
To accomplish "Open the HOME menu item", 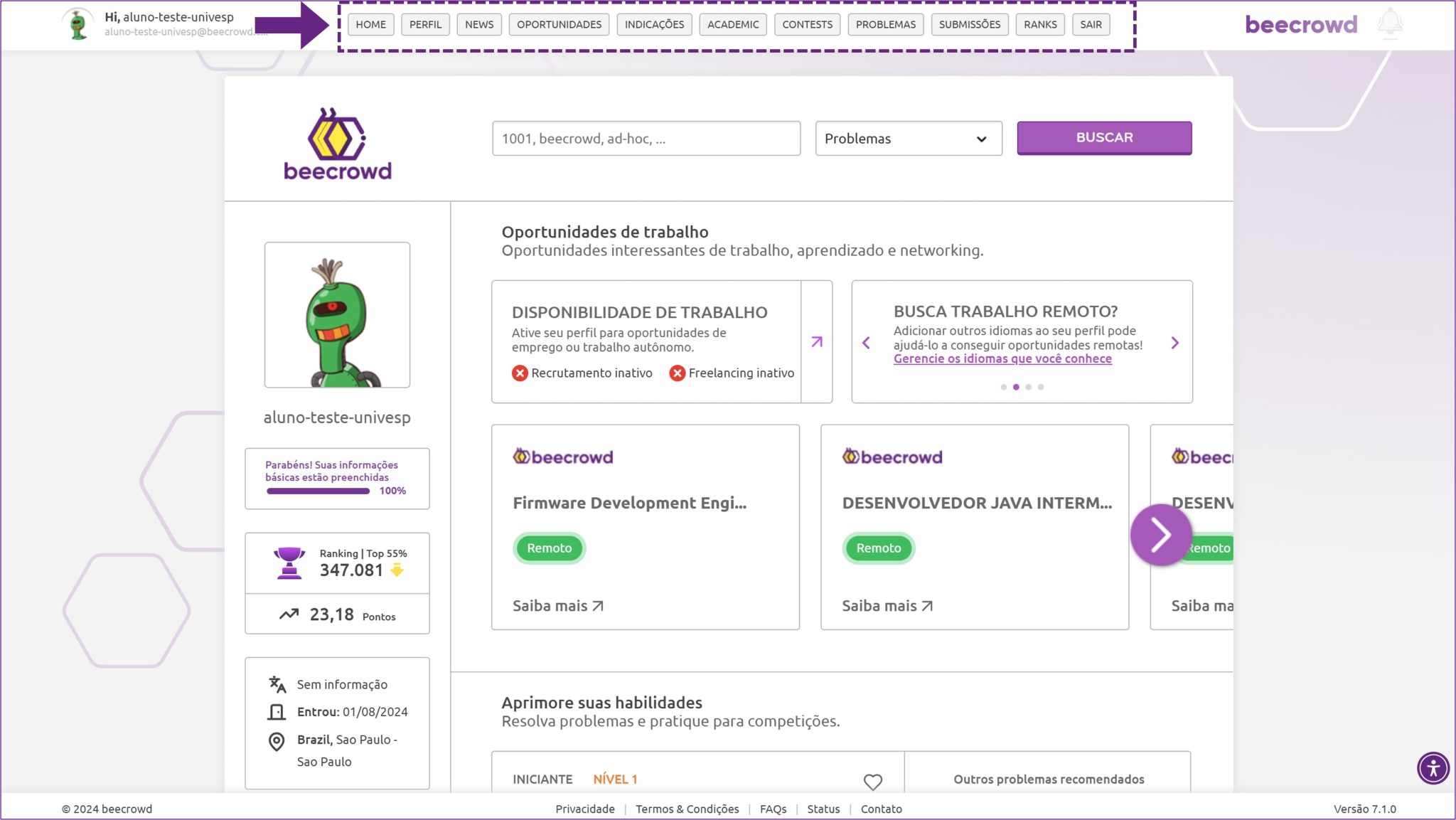I will [370, 24].
